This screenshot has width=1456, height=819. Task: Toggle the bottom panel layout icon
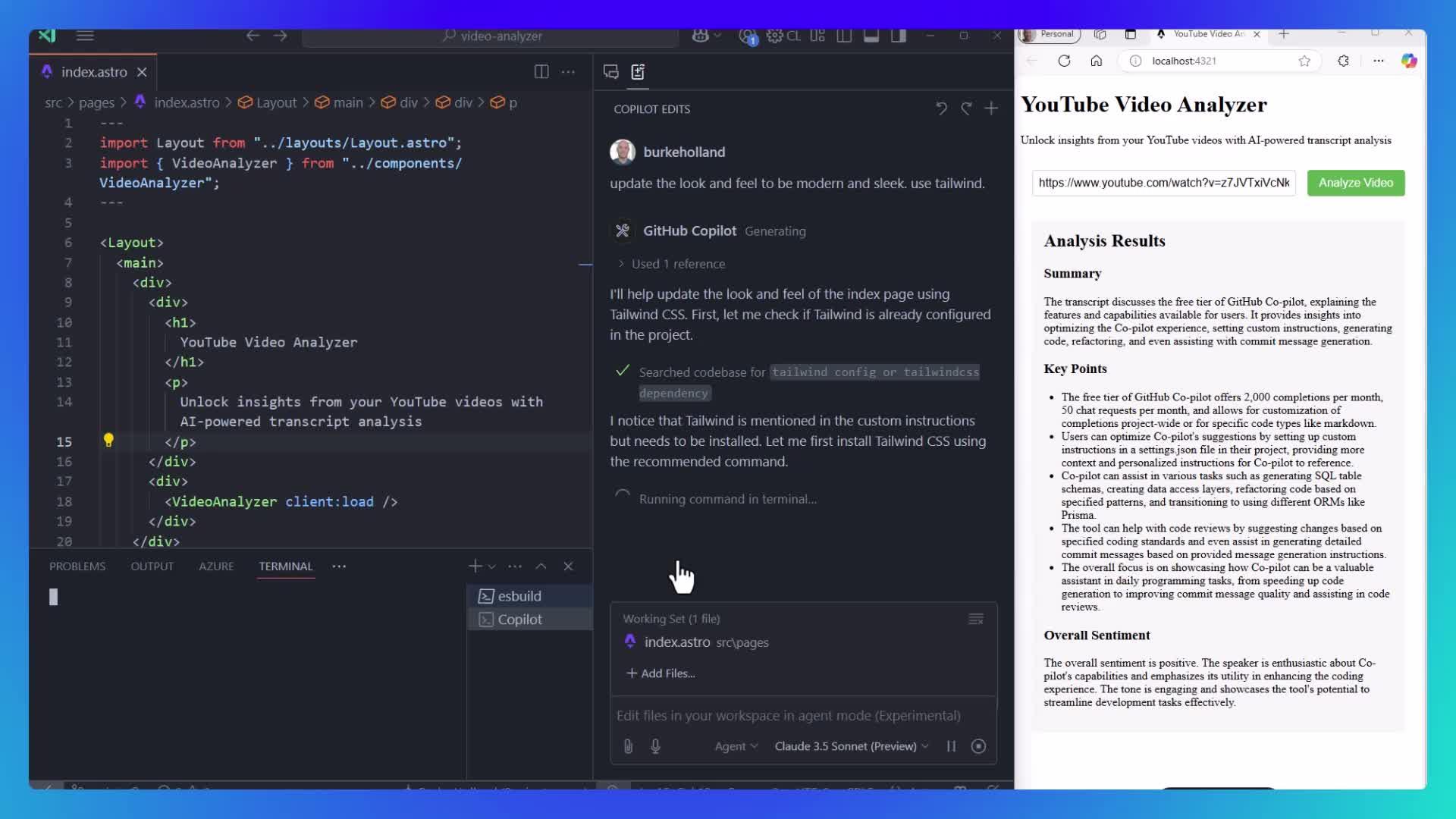pyautogui.click(x=871, y=36)
